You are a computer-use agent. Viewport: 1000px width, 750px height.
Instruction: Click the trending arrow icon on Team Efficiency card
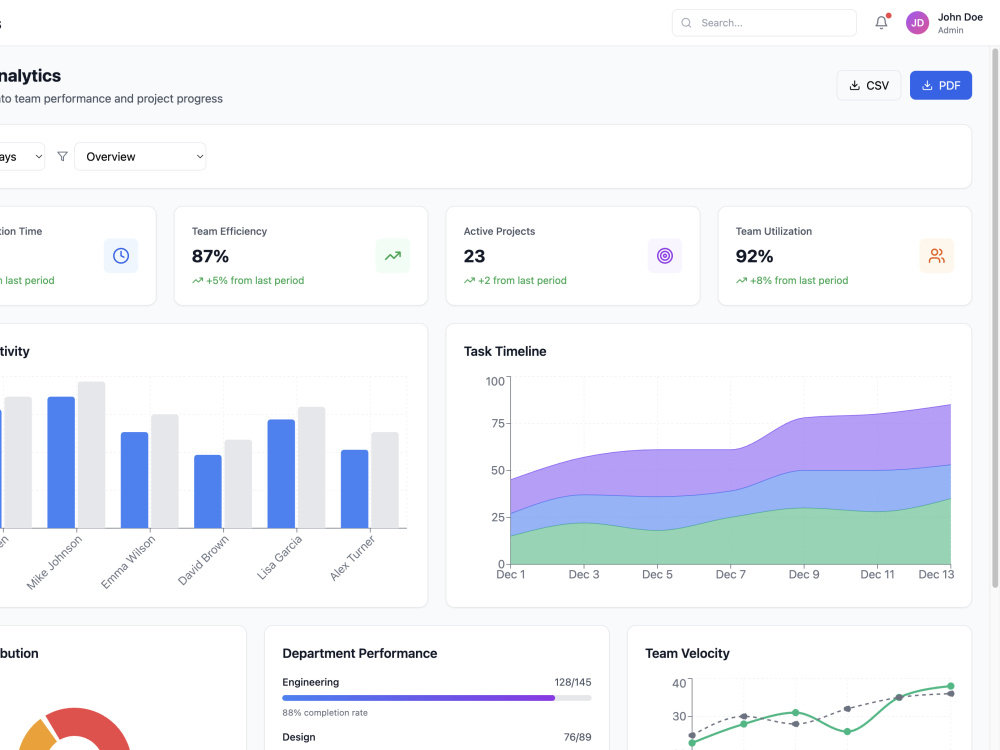coord(393,256)
